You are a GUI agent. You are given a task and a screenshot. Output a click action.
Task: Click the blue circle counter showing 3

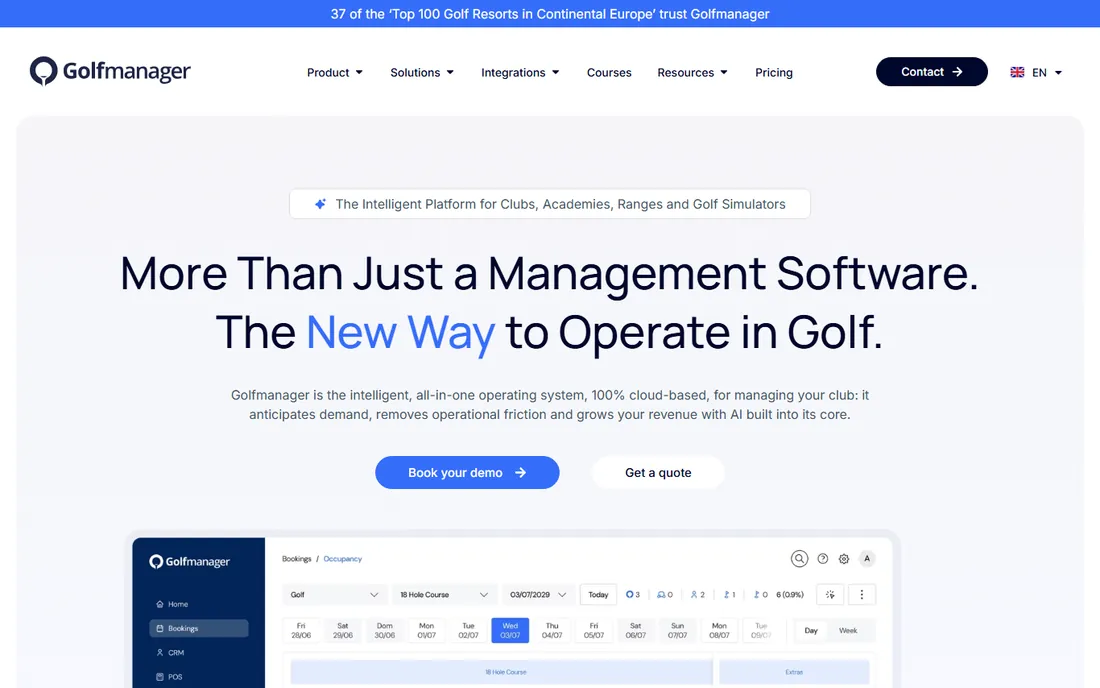tap(633, 595)
